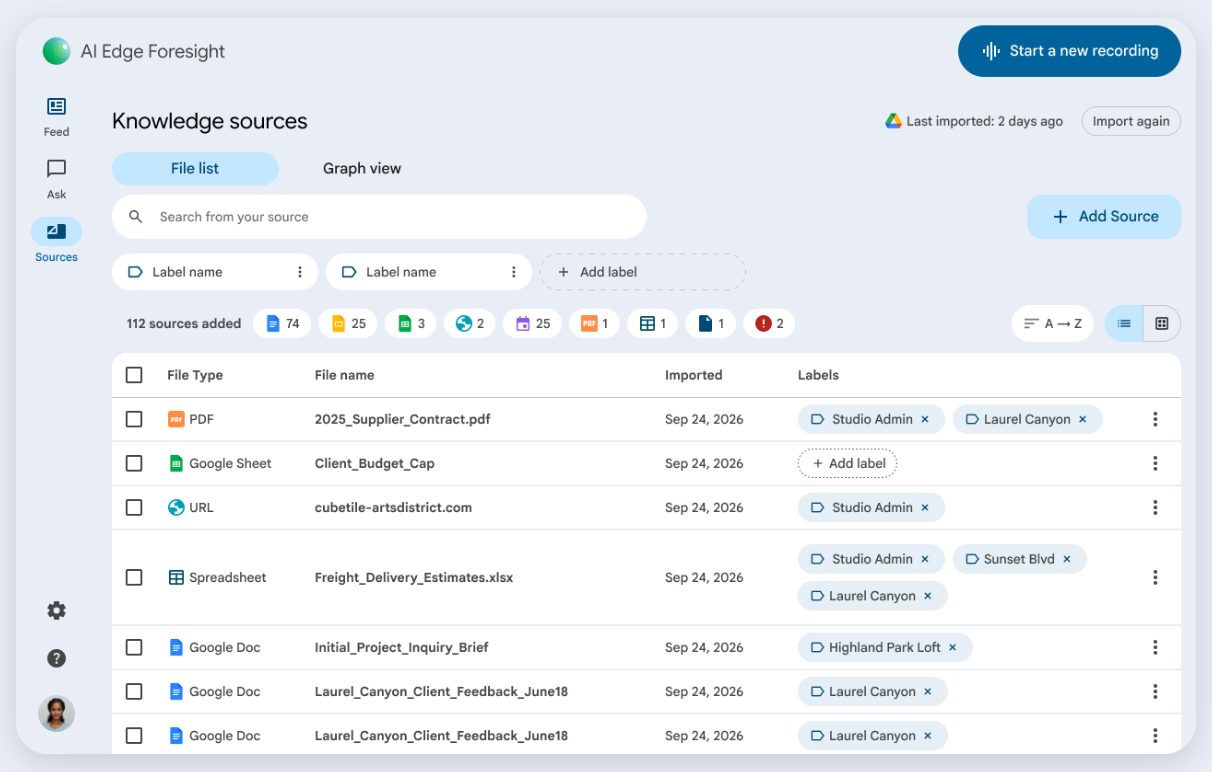
Task: Open options menu of second Label name chip
Action: pos(514,272)
